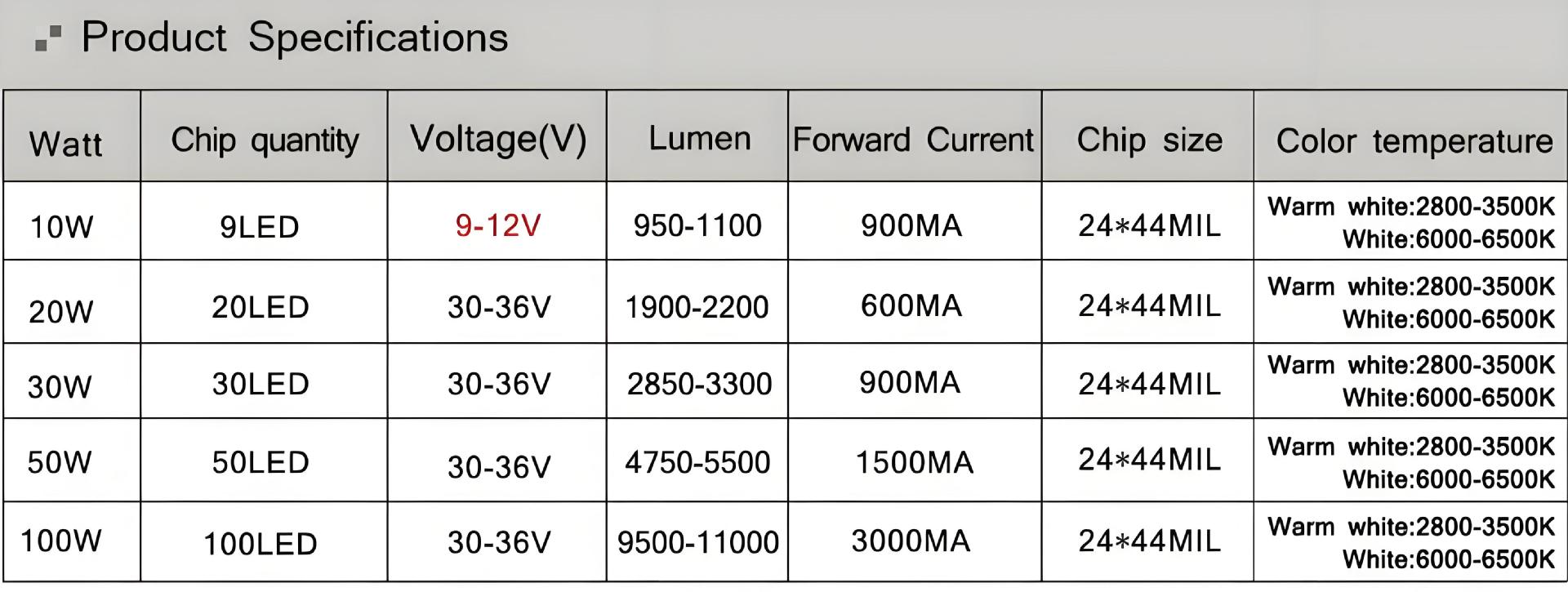This screenshot has height=592, width=1568.
Task: Click the squares icon beside Product Specifications
Action: [x=49, y=38]
